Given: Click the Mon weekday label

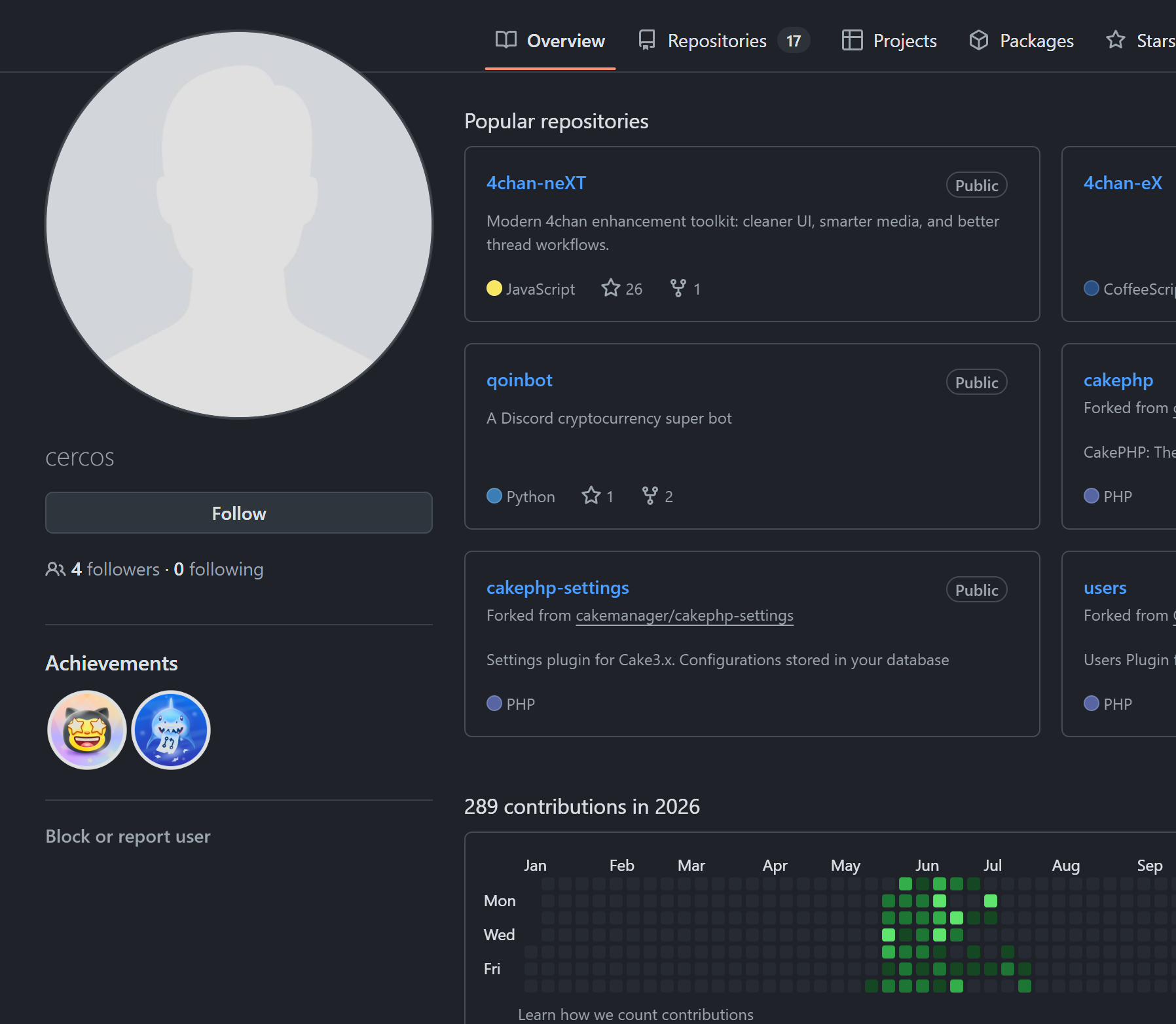Looking at the screenshot, I should pyautogui.click(x=500, y=901).
